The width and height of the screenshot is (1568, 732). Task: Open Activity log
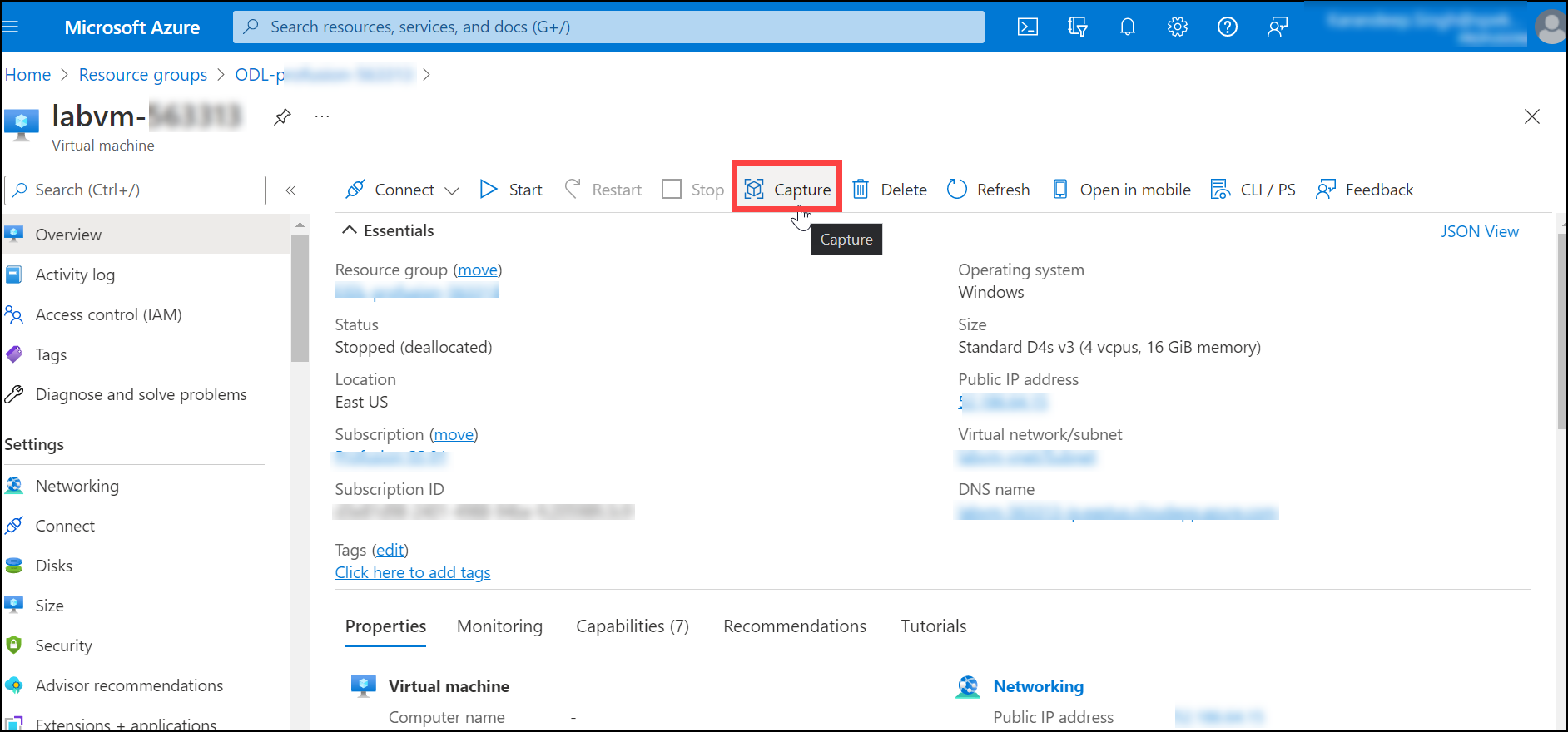coord(145,274)
